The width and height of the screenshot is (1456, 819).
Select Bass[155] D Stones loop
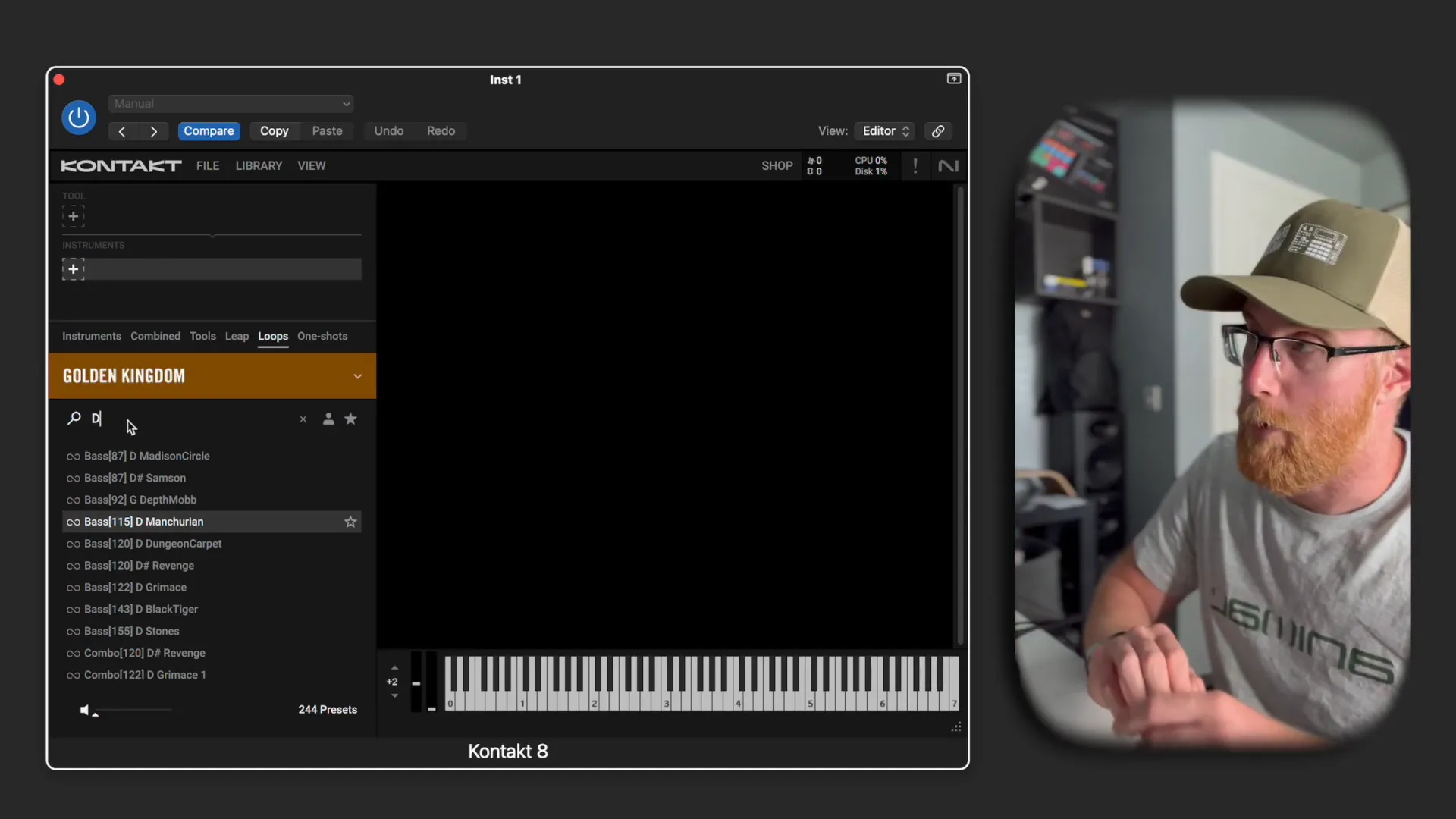(x=212, y=632)
